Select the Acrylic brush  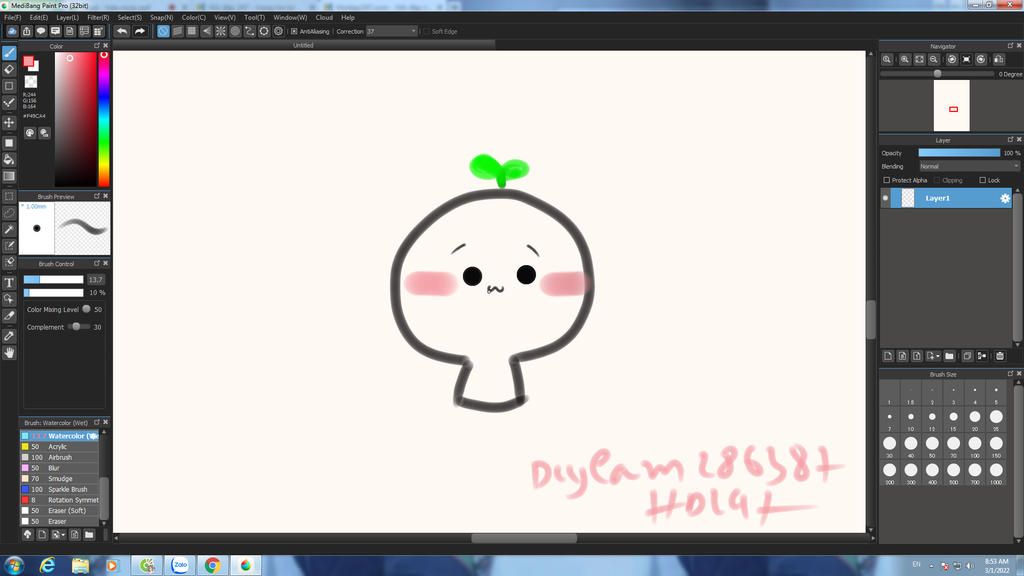click(x=59, y=447)
